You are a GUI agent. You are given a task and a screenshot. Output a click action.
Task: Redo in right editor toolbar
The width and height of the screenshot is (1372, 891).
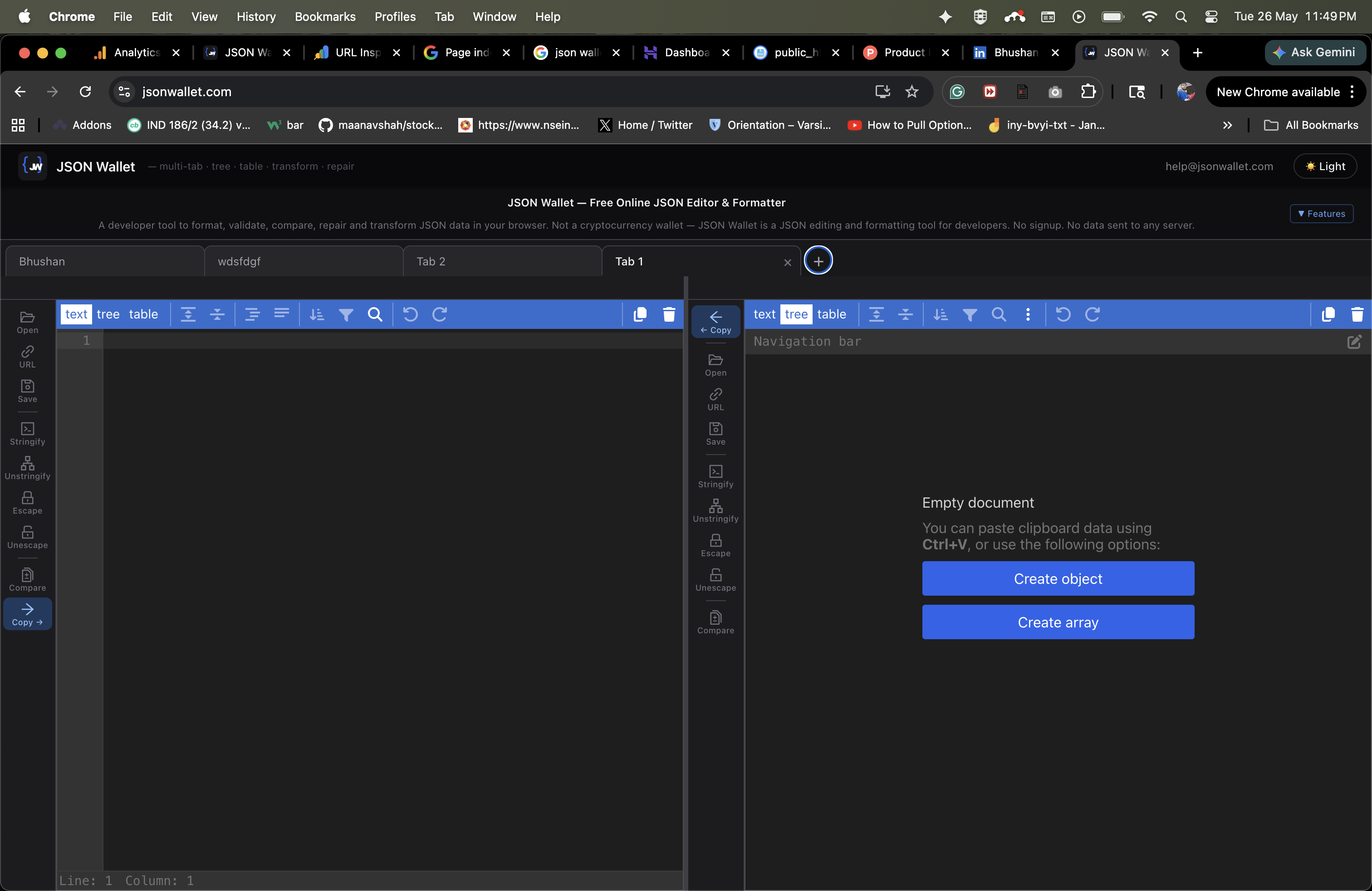click(x=1093, y=314)
